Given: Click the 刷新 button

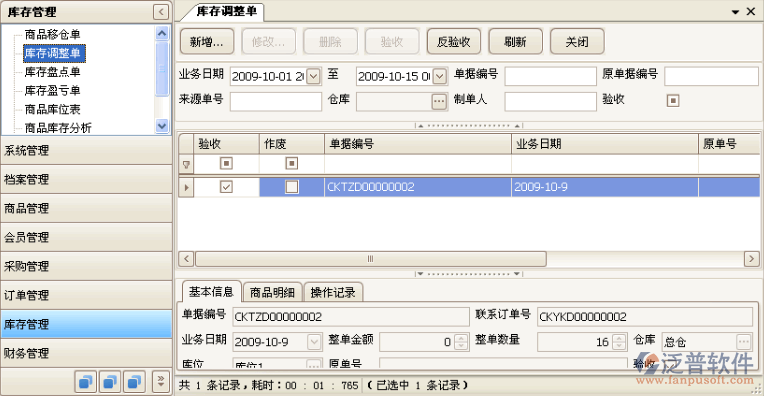Looking at the screenshot, I should click(x=515, y=42).
